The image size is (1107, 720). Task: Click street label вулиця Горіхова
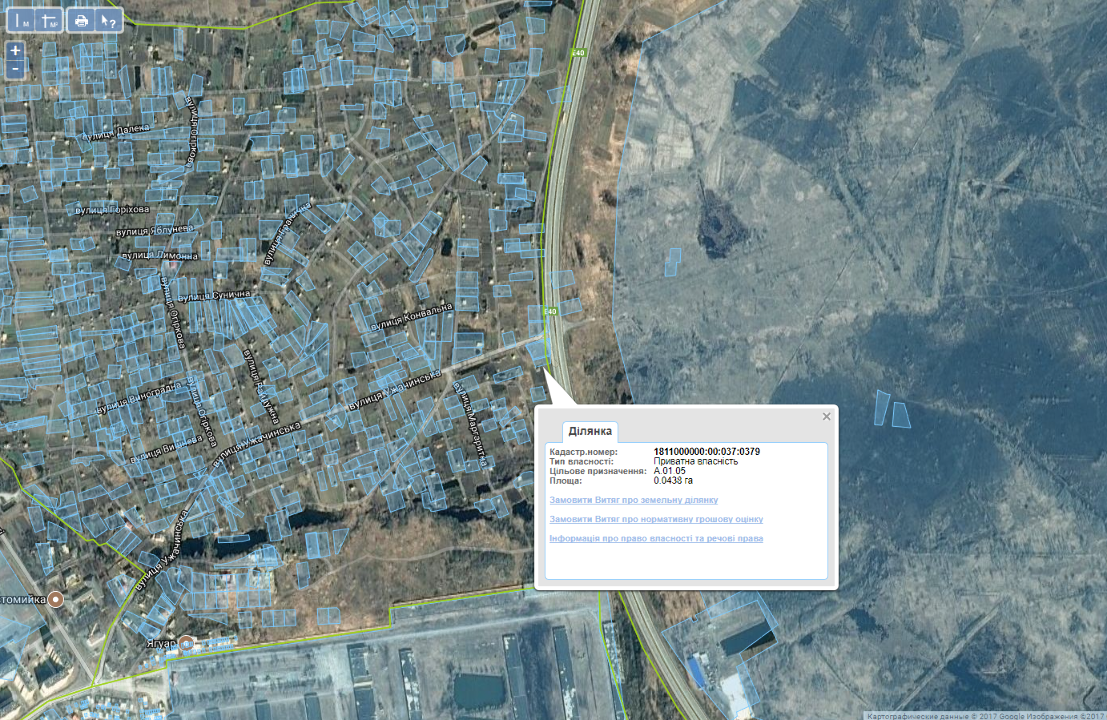pyautogui.click(x=113, y=210)
